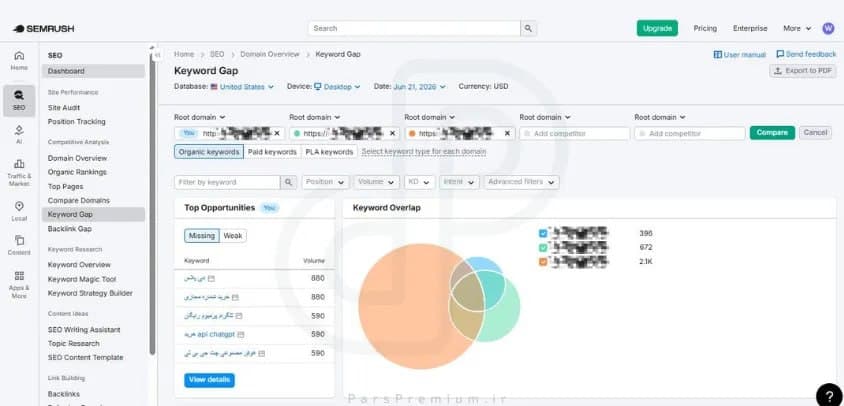Click the search magnifier button in top bar
The image size is (844, 406).
click(528, 29)
